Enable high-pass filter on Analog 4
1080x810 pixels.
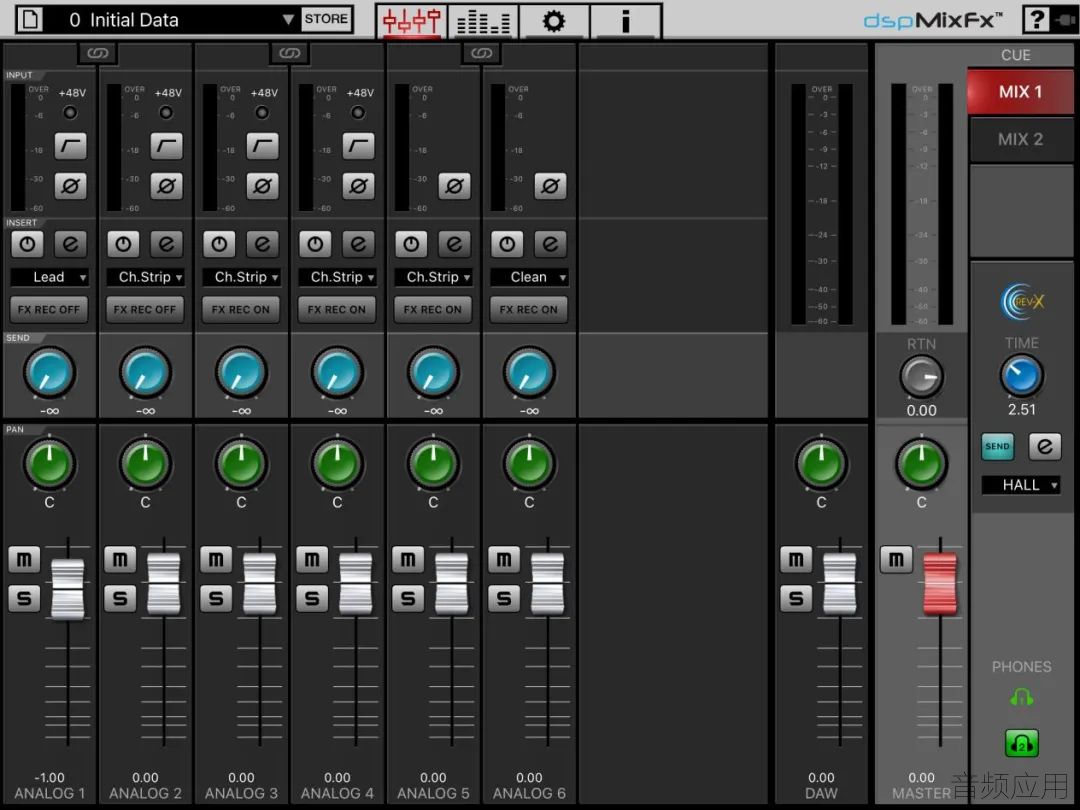click(358, 146)
